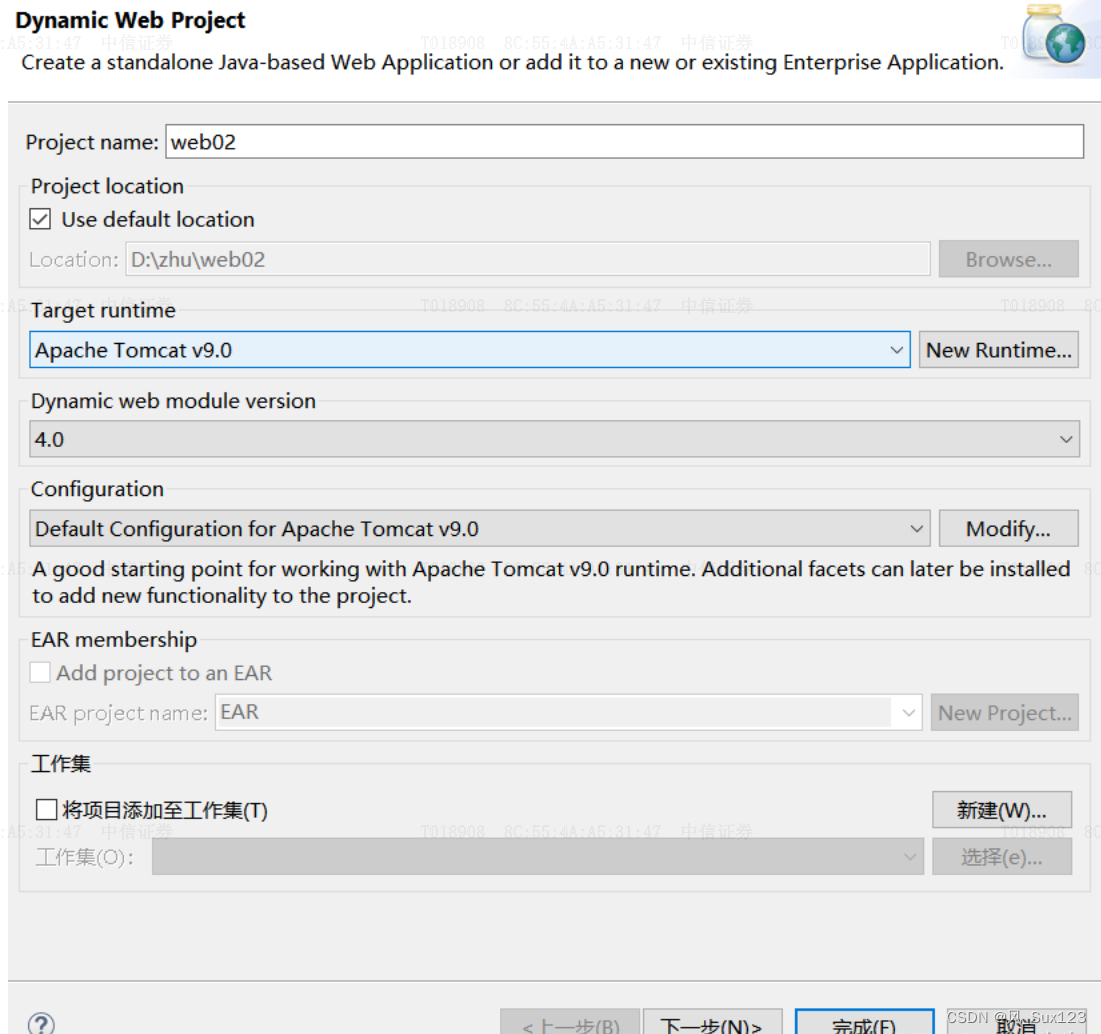The image size is (1101, 1034).
Task: Click the Location path text field
Action: click(528, 259)
